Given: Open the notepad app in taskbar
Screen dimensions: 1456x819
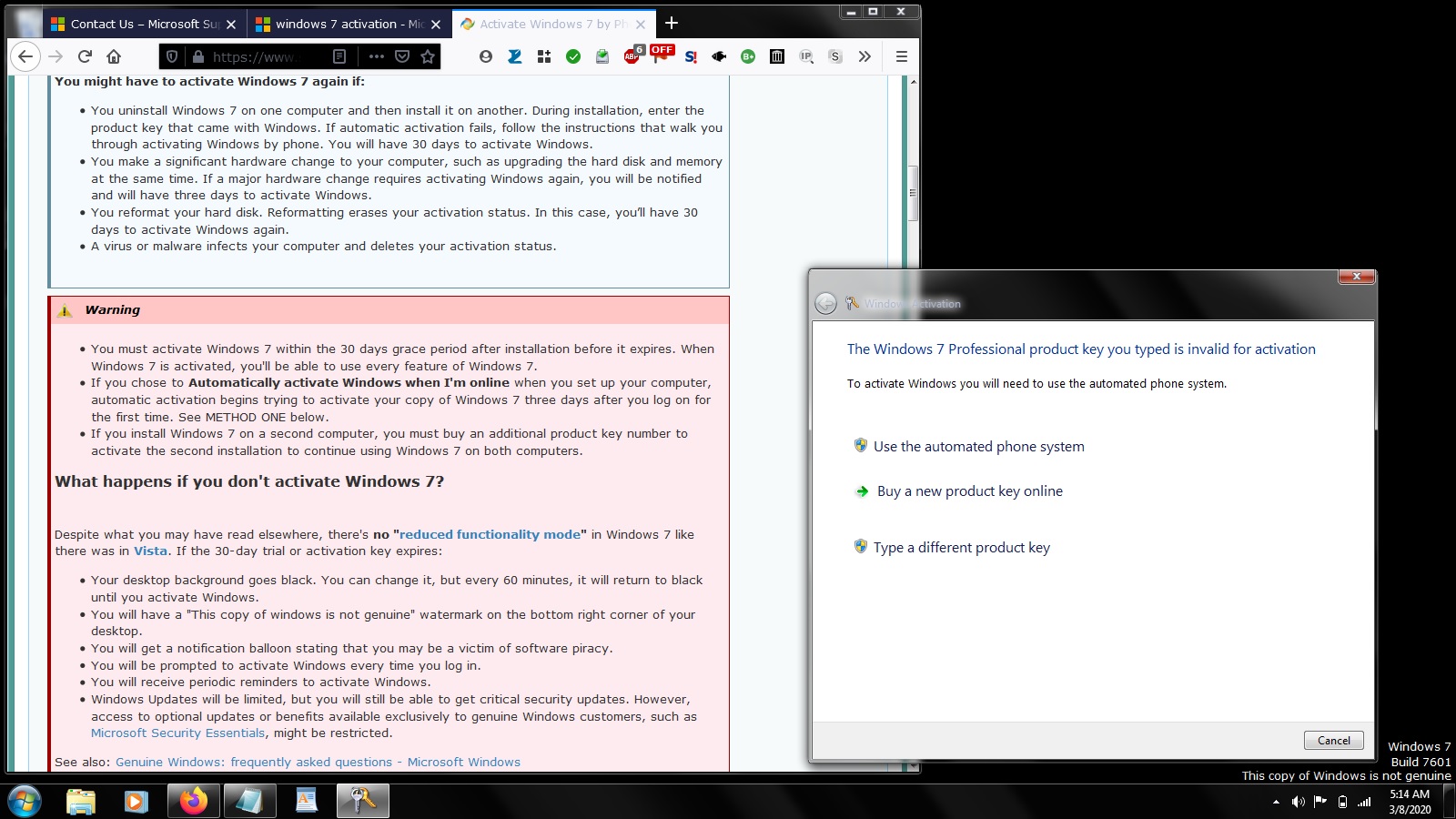Looking at the screenshot, I should coord(249,802).
